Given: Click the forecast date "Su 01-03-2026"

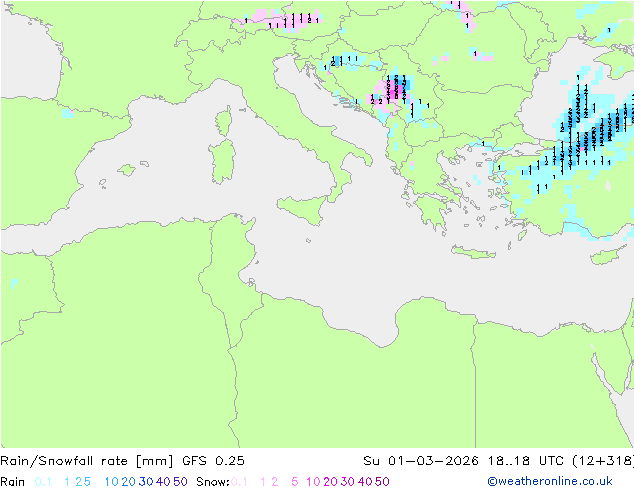Looking at the screenshot, I should click(x=421, y=461).
